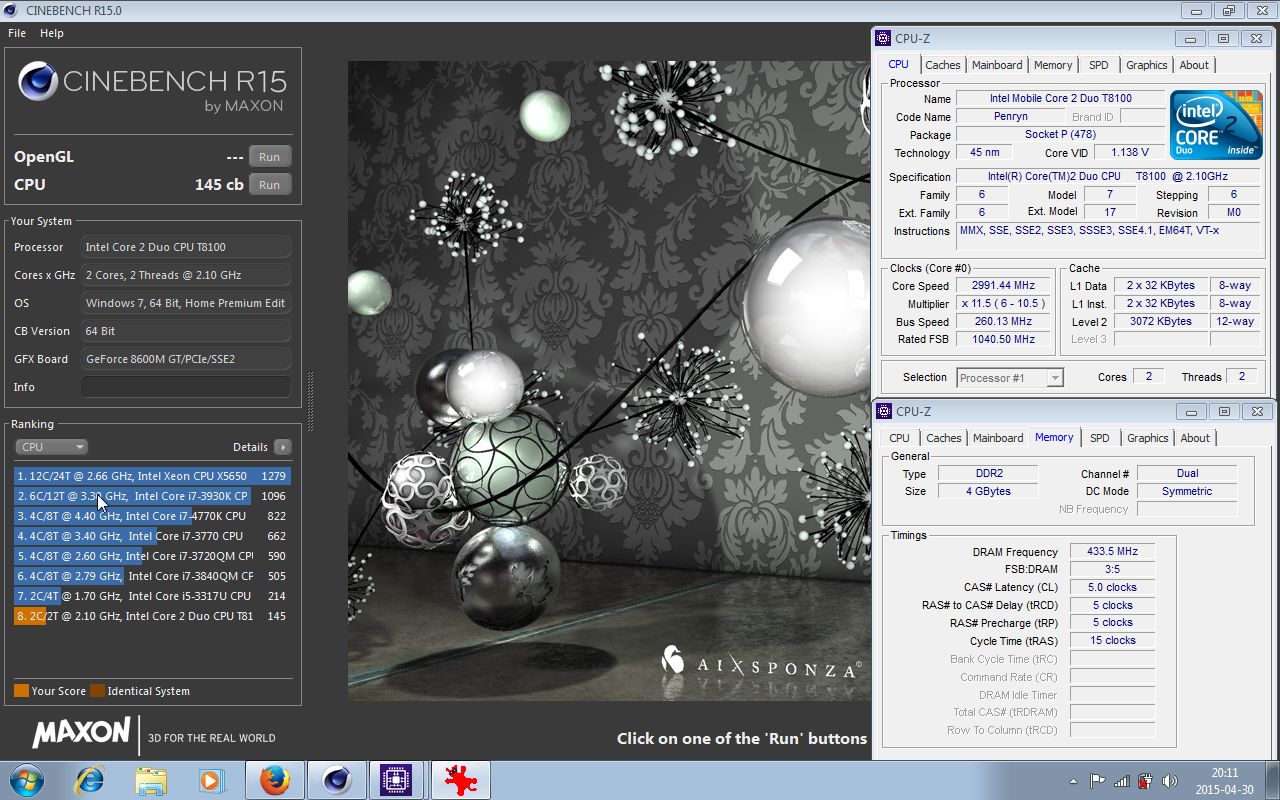Screen dimensions: 1280x800
Task: Launch Internet Explorer from taskbar
Action: tap(89, 780)
